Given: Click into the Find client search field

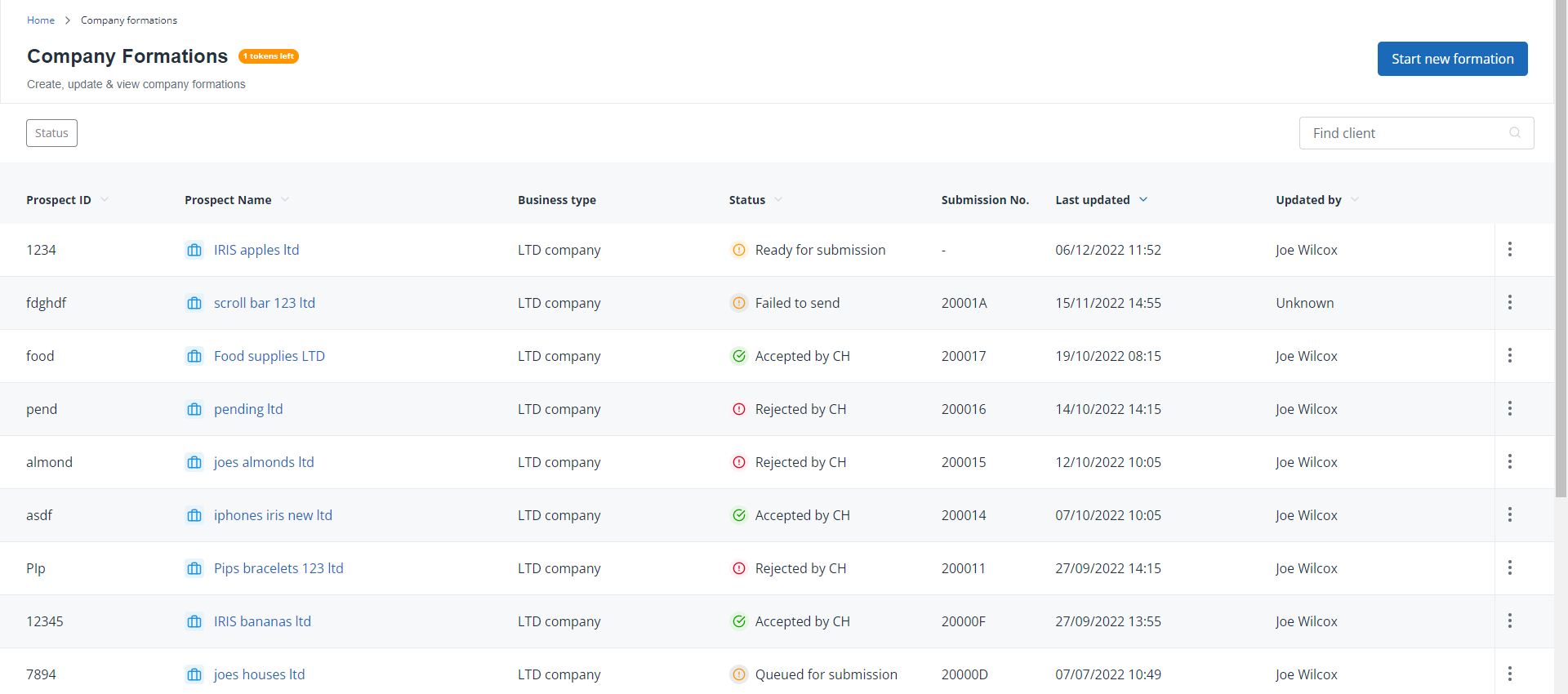Looking at the screenshot, I should coord(1405,133).
